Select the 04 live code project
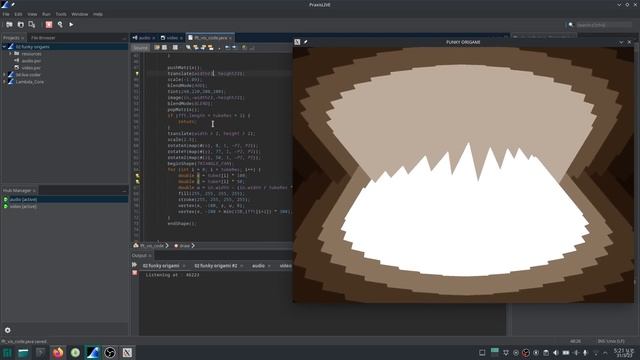640x360 pixels. coord(28,75)
